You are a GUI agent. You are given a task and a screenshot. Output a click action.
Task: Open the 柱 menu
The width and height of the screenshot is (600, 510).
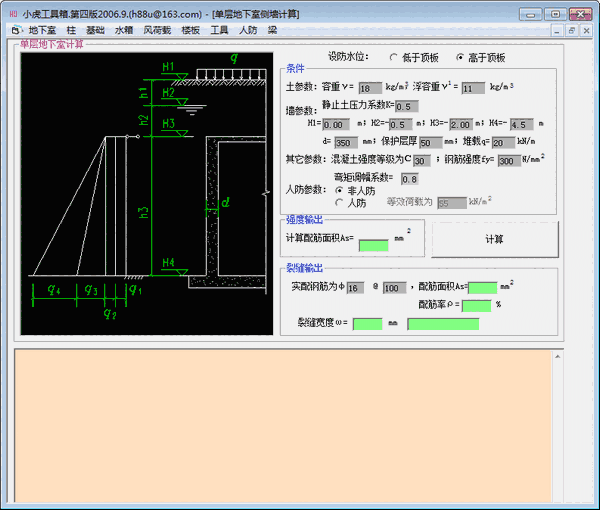click(71, 31)
